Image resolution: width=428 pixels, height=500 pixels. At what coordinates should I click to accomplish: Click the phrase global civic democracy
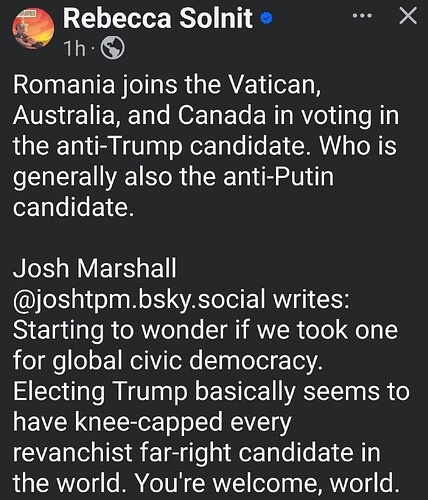coord(188,361)
